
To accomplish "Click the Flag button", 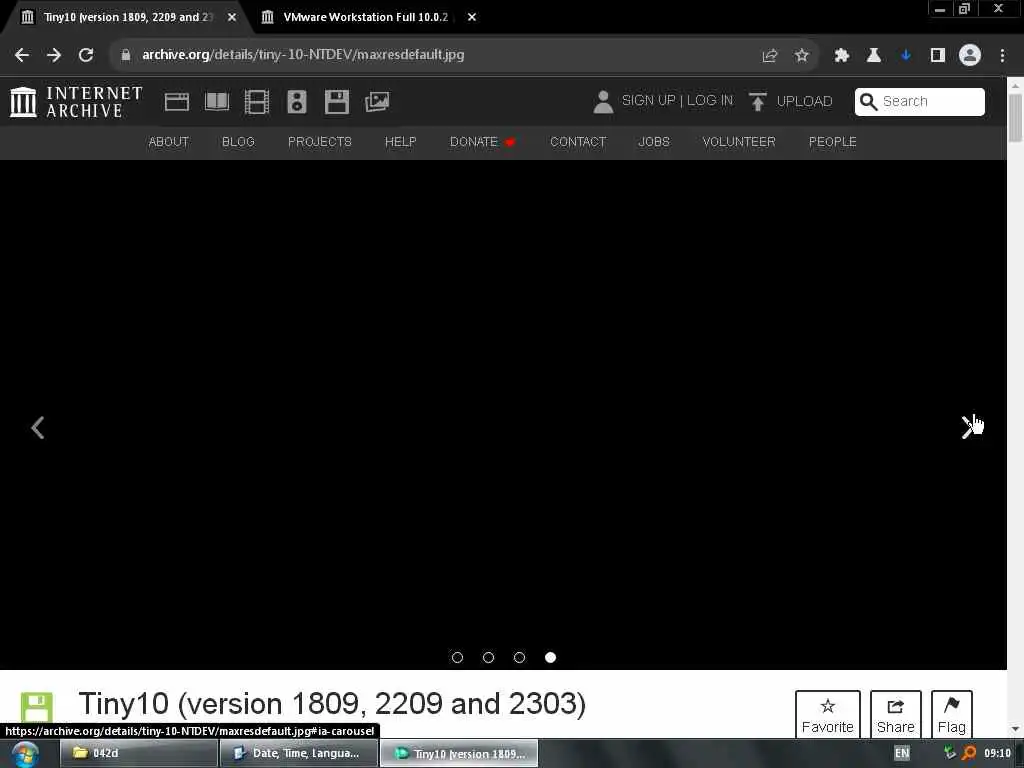I will [952, 714].
